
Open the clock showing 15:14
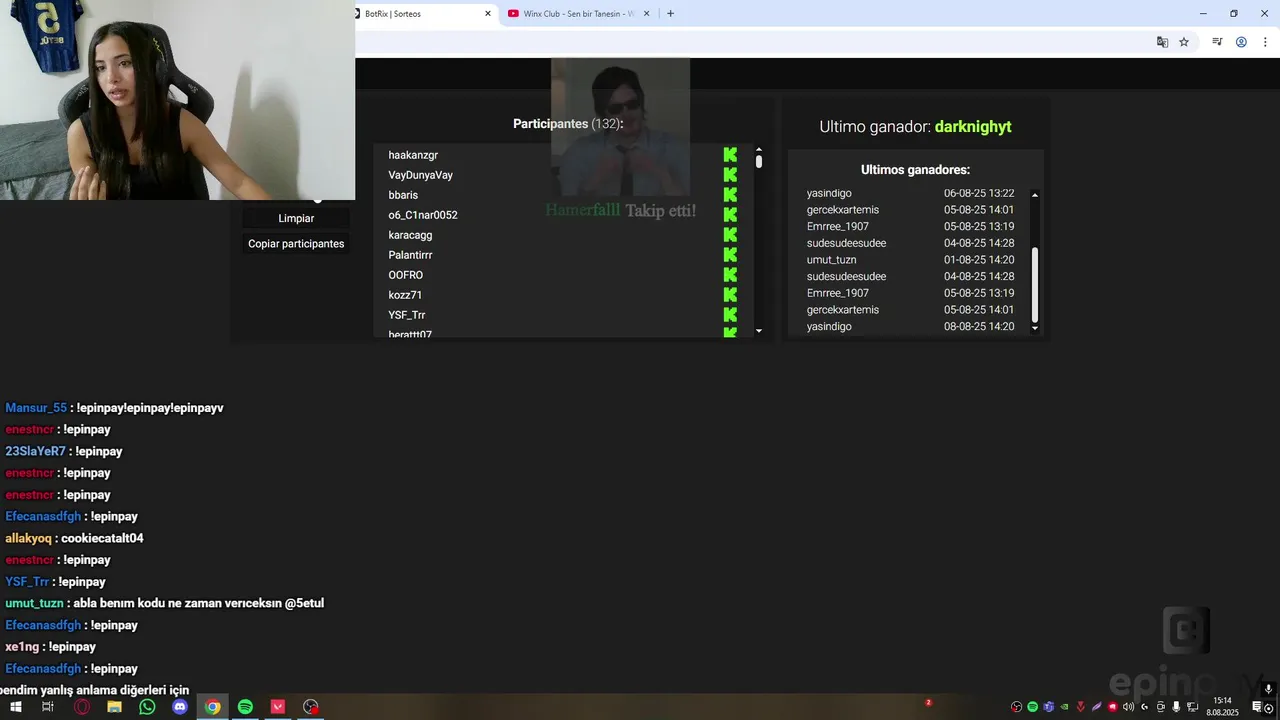pos(1222,707)
